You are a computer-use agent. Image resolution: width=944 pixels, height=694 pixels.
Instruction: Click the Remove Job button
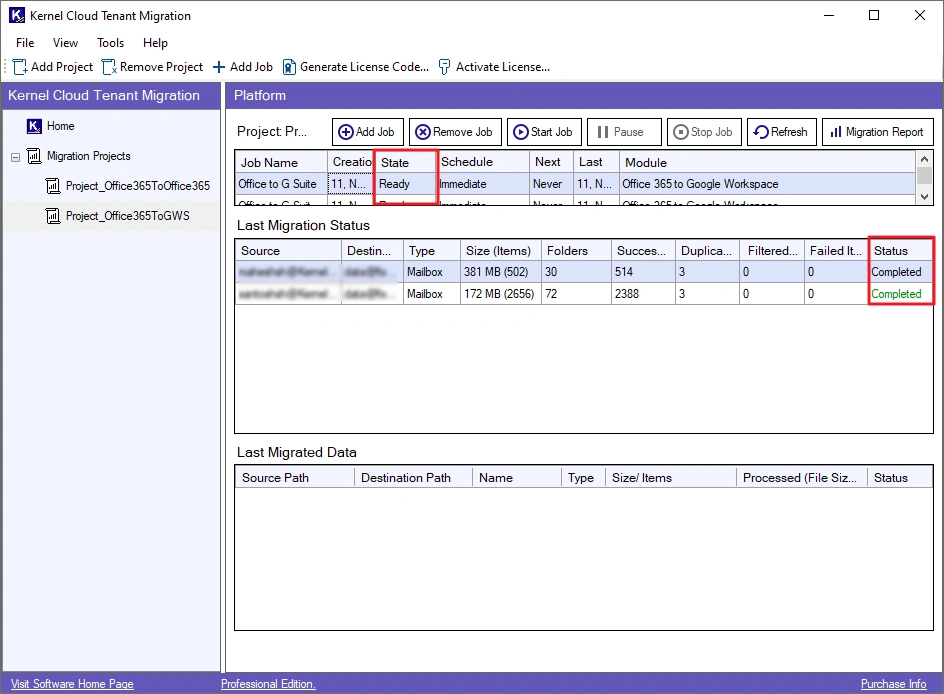[454, 132]
